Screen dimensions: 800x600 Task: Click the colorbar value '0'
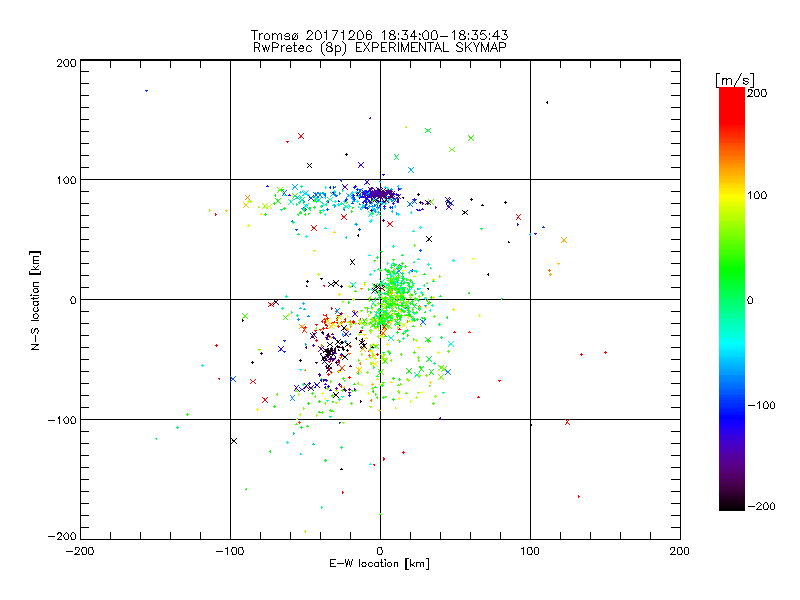(750, 301)
